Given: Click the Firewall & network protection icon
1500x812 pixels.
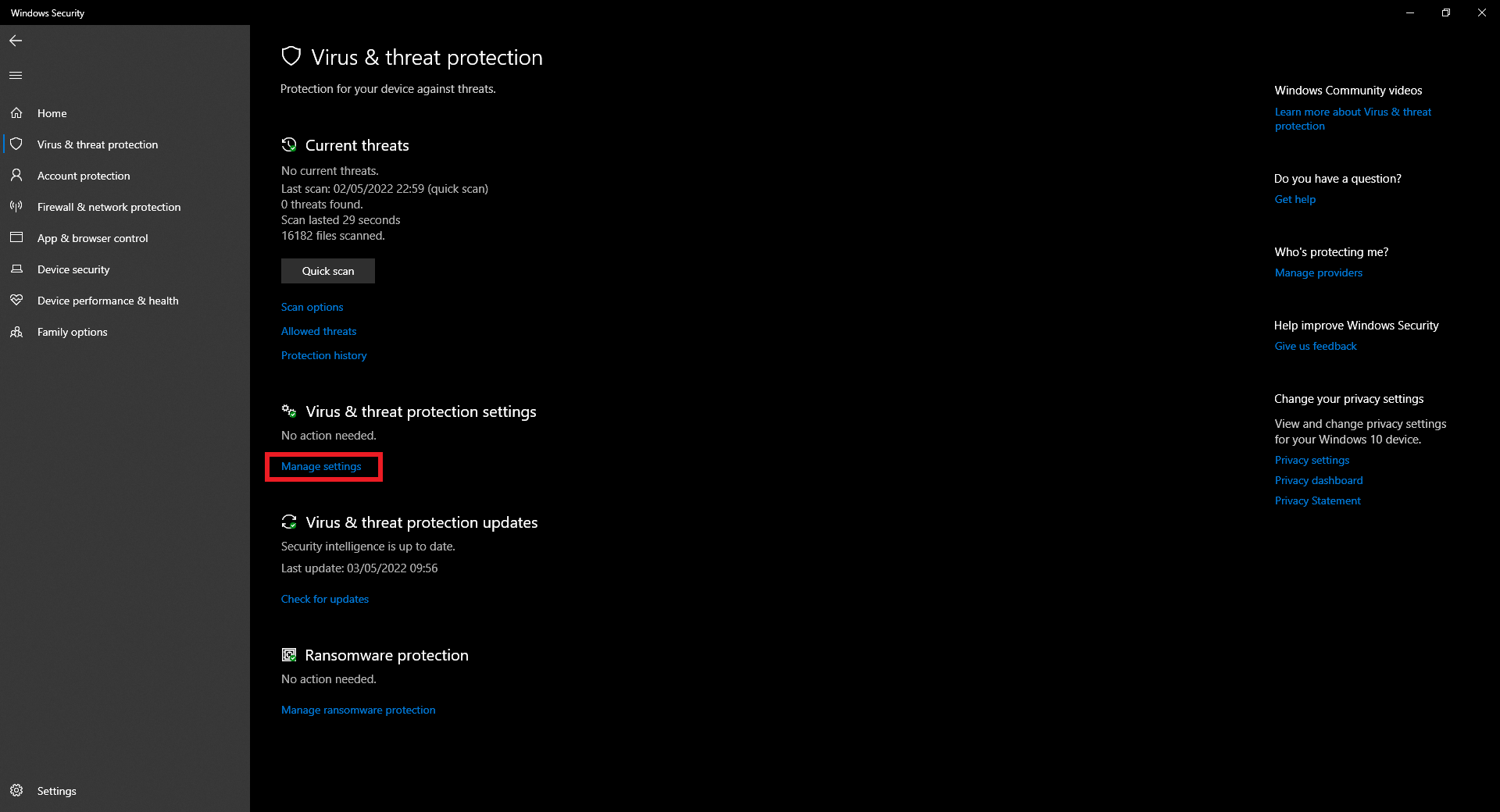Looking at the screenshot, I should [x=16, y=207].
